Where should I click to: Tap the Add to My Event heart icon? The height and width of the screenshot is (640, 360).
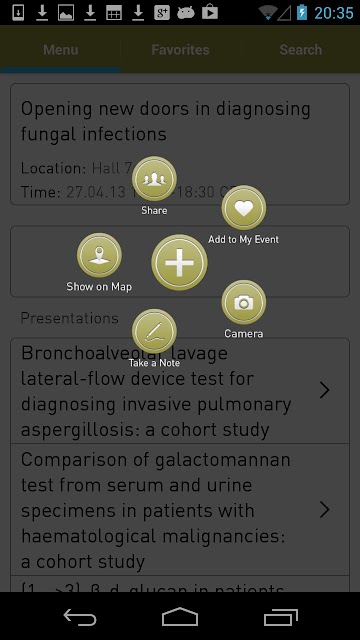coord(244,208)
